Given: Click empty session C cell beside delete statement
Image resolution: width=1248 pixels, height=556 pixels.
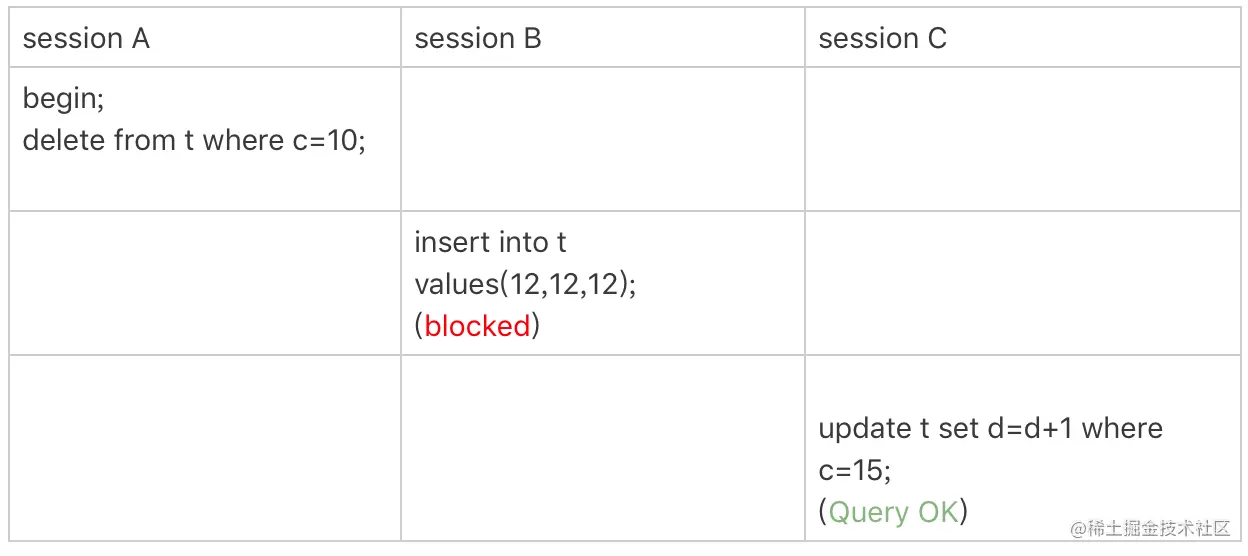Looking at the screenshot, I should pyautogui.click(x=1022, y=139).
